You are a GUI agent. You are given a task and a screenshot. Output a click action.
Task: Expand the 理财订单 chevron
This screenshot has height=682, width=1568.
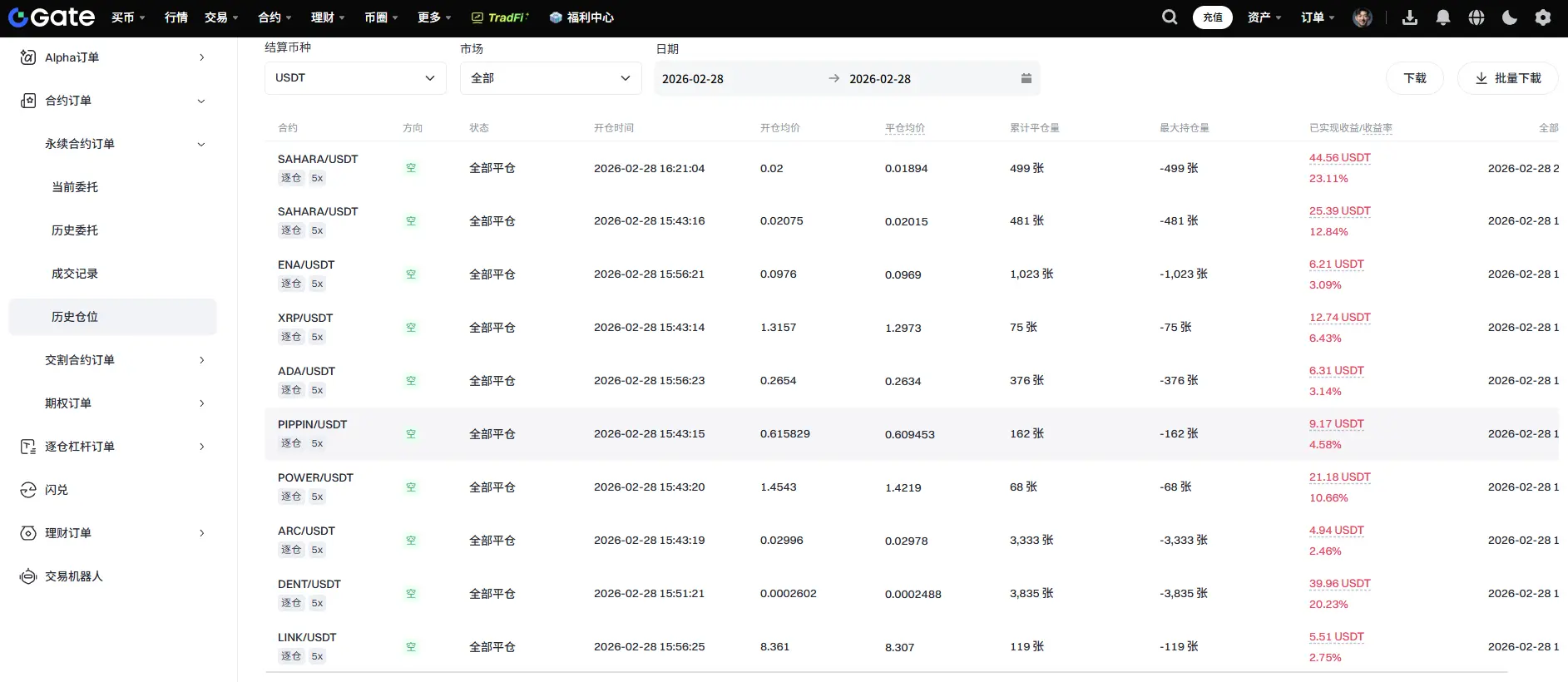(201, 533)
